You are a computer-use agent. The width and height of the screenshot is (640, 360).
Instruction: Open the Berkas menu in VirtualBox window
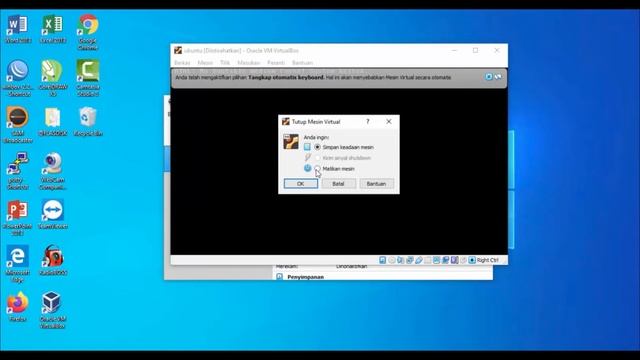click(182, 62)
